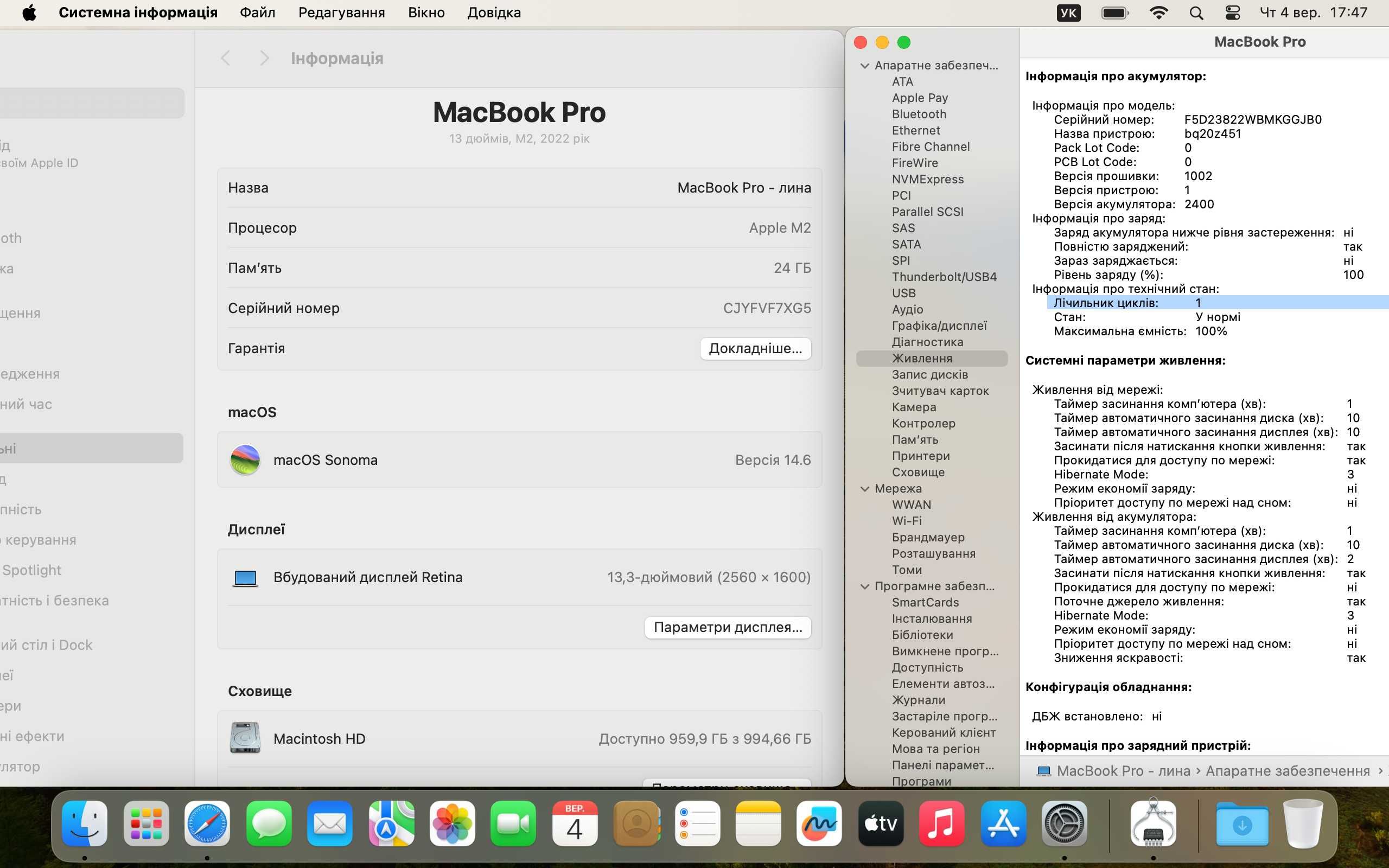Screen dimensions: 1389x868
Task: Open Calendar icon showing 4
Action: [575, 823]
